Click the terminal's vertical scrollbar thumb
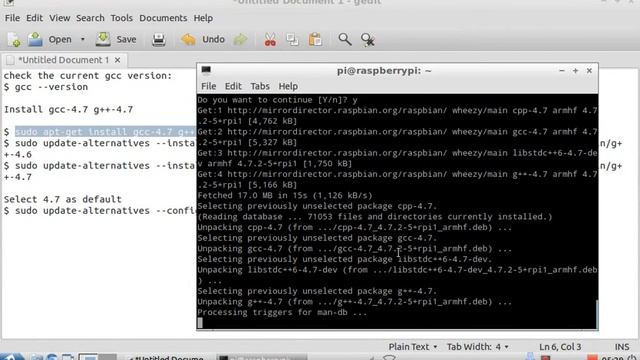 coord(597,313)
